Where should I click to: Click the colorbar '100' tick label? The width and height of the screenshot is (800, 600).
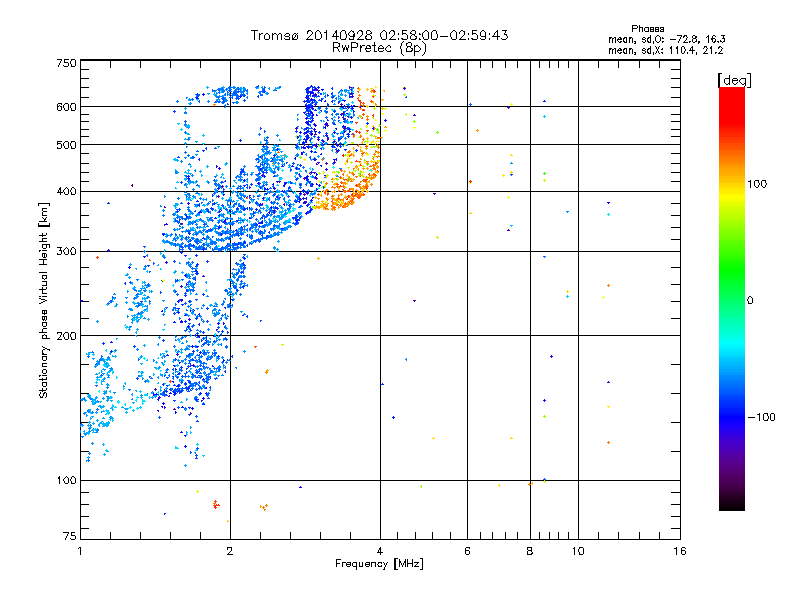click(x=757, y=184)
